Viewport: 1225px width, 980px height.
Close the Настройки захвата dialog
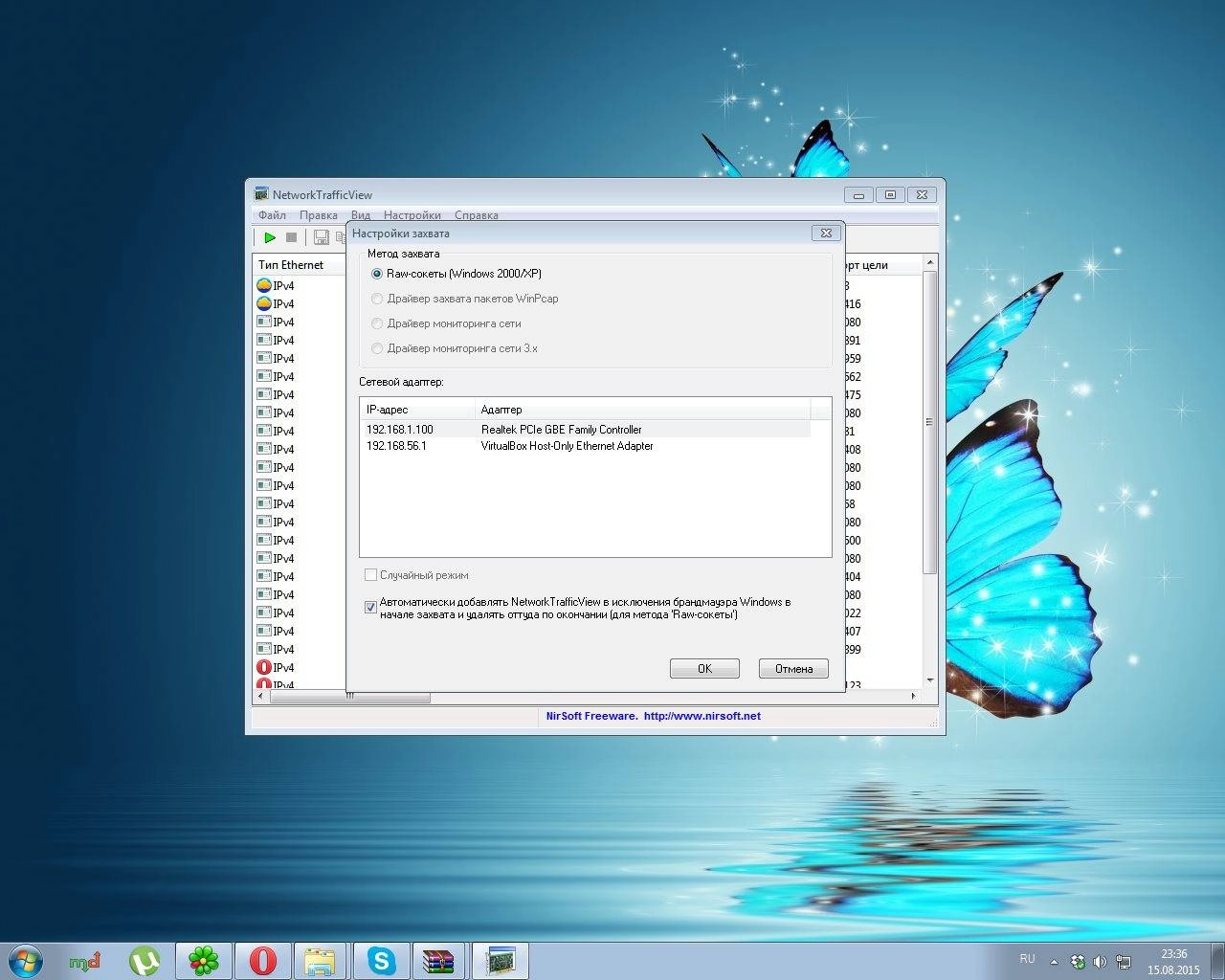(x=825, y=233)
